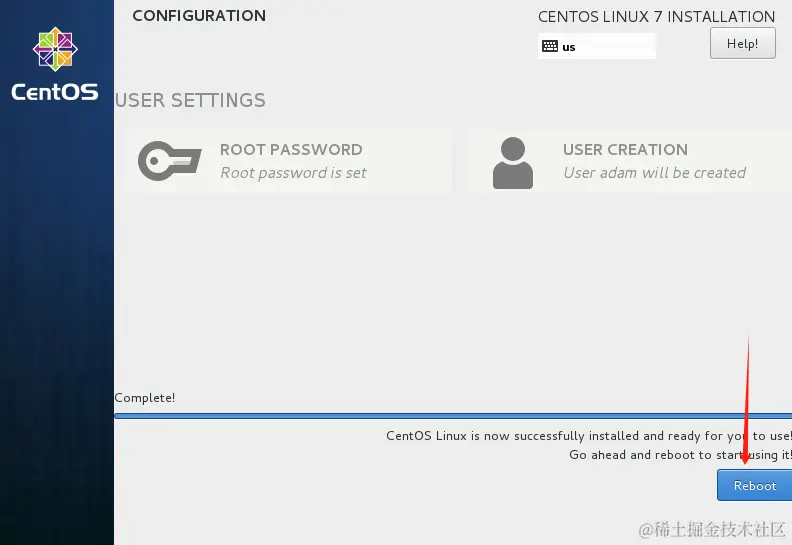The image size is (792, 545).
Task: Click the keyboard layout icon
Action: tap(550, 46)
